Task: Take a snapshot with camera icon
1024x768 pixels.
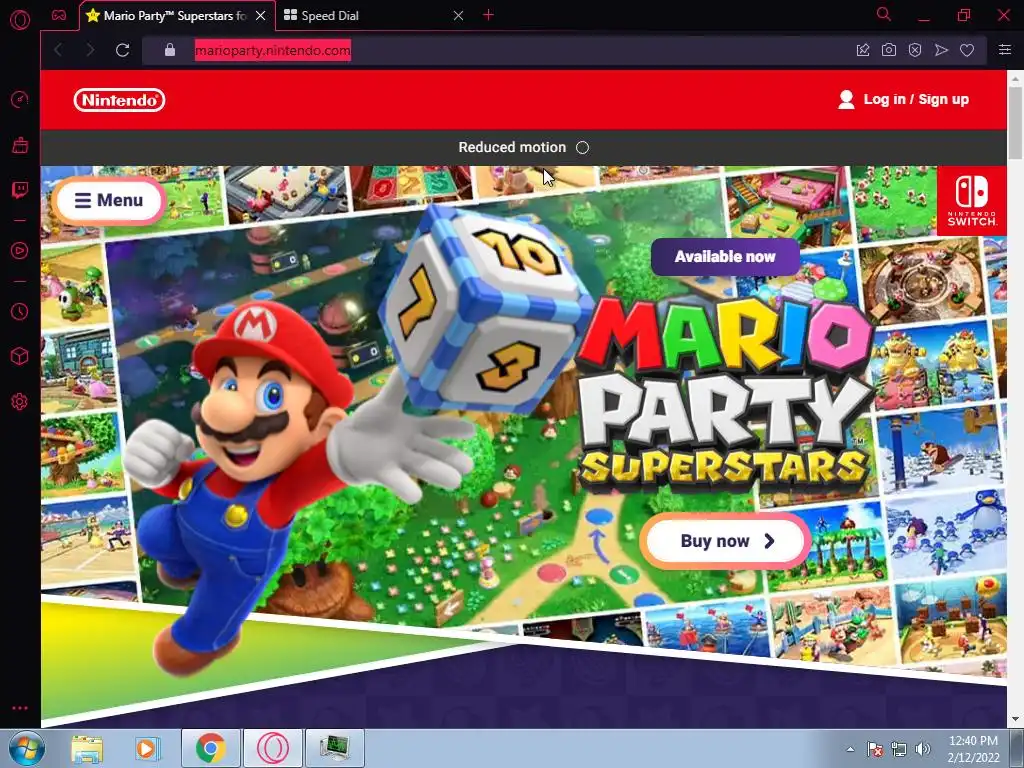Action: tap(889, 50)
